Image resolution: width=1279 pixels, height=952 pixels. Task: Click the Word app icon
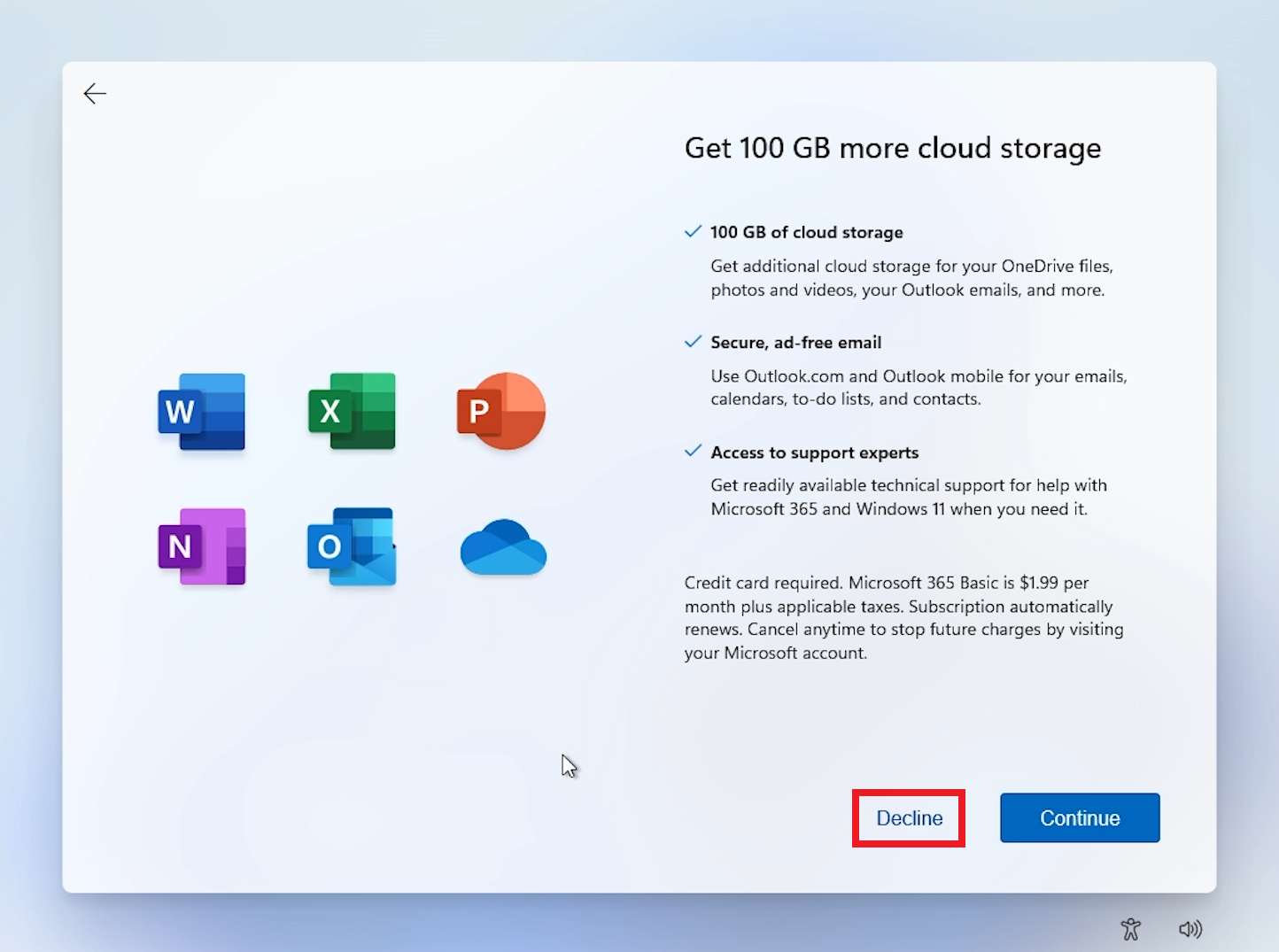point(200,412)
